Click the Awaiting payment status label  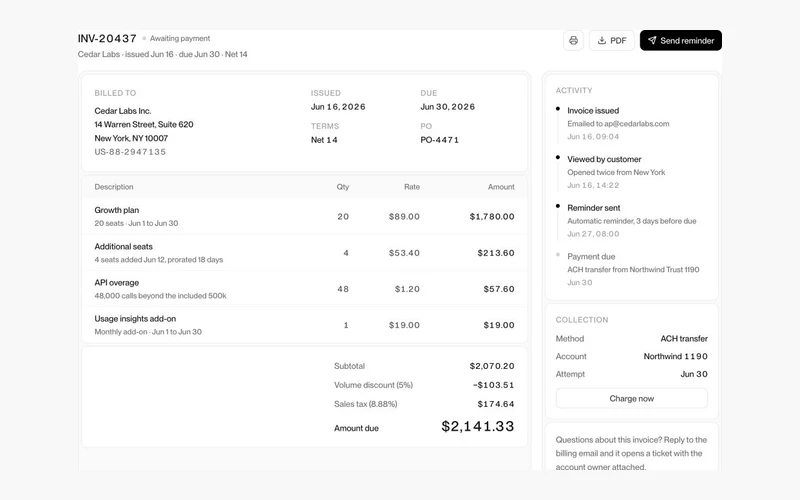click(x=180, y=38)
